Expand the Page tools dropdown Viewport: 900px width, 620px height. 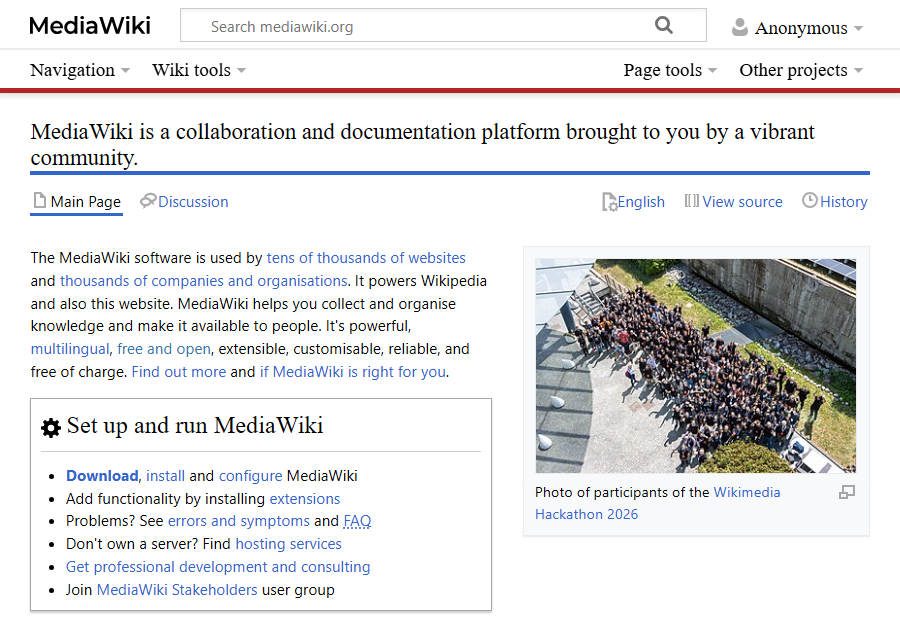[x=670, y=70]
